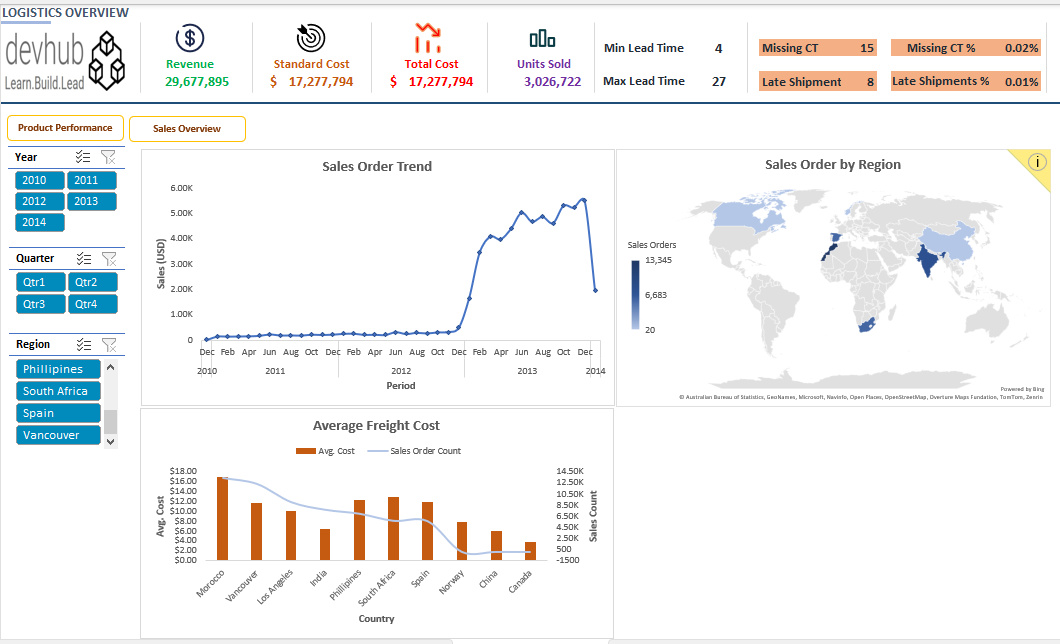Open the info icon on region map
Image resolution: width=1060 pixels, height=644 pixels.
pyautogui.click(x=1037, y=162)
